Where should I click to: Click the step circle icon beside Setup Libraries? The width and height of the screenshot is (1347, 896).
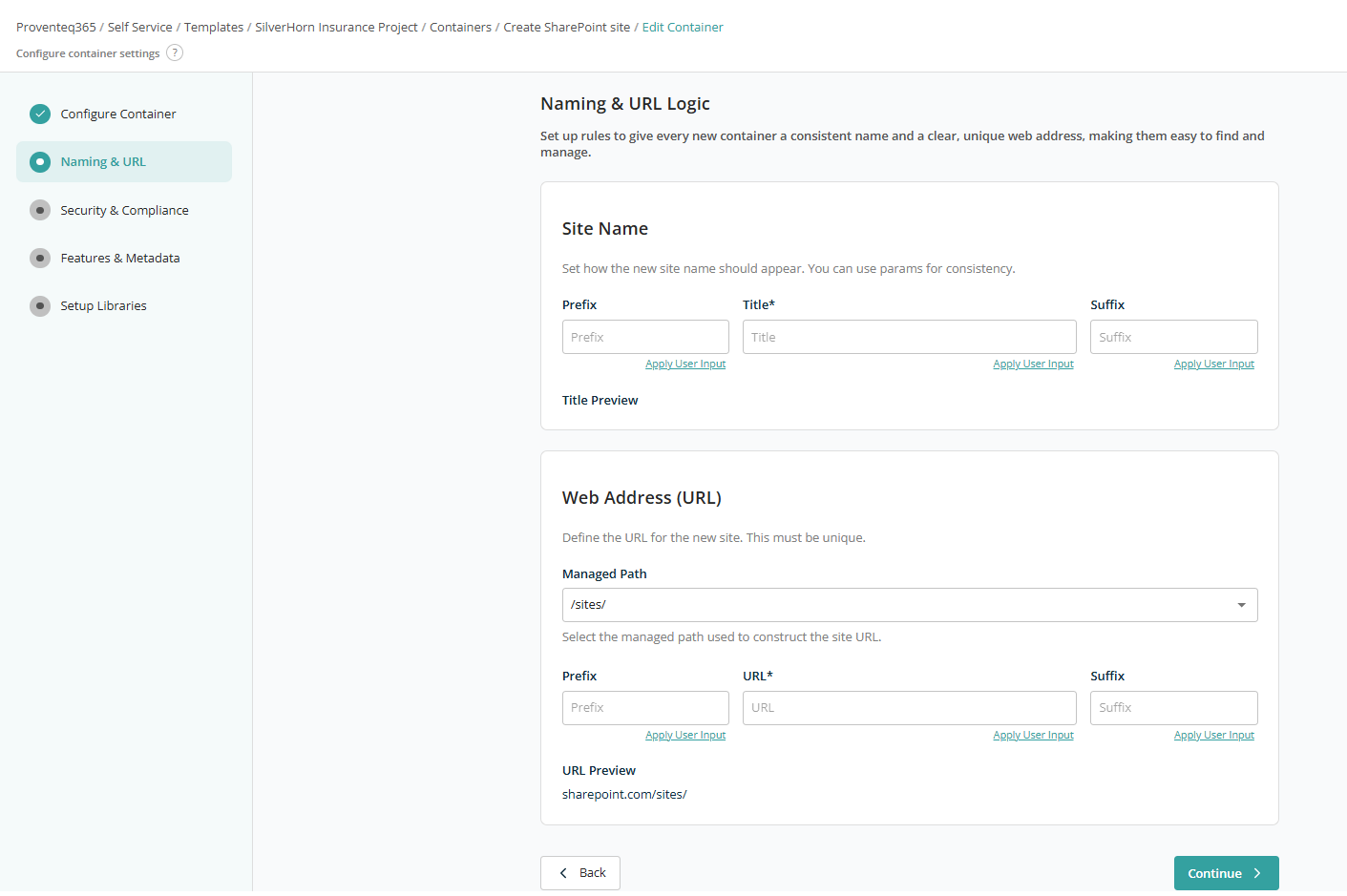click(x=40, y=305)
